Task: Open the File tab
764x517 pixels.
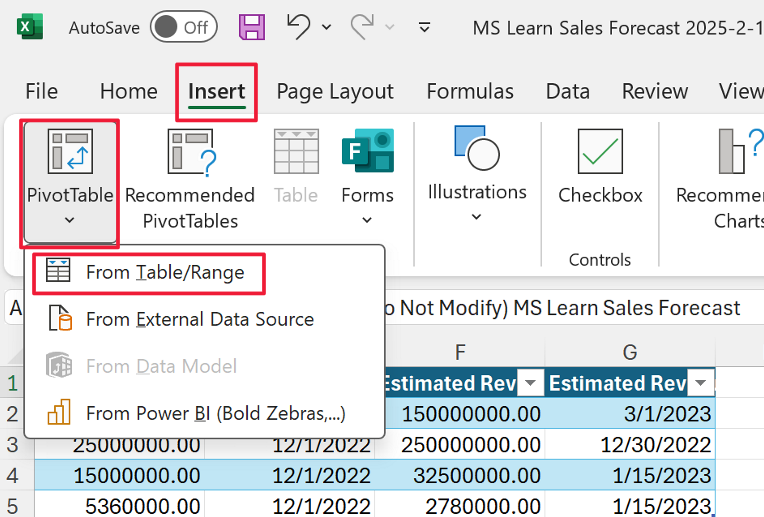Action: (x=41, y=91)
